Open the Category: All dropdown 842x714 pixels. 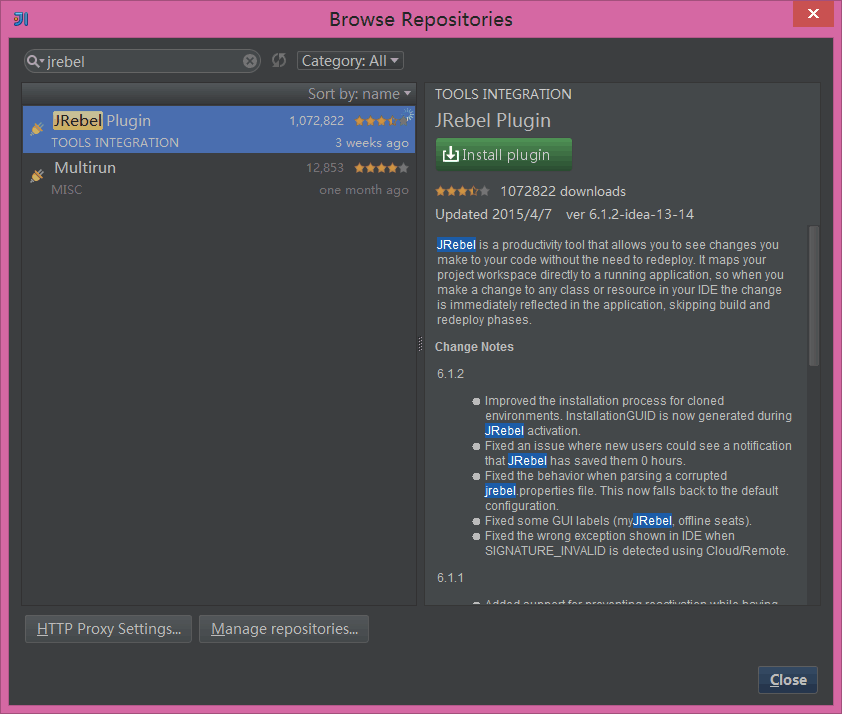350,61
